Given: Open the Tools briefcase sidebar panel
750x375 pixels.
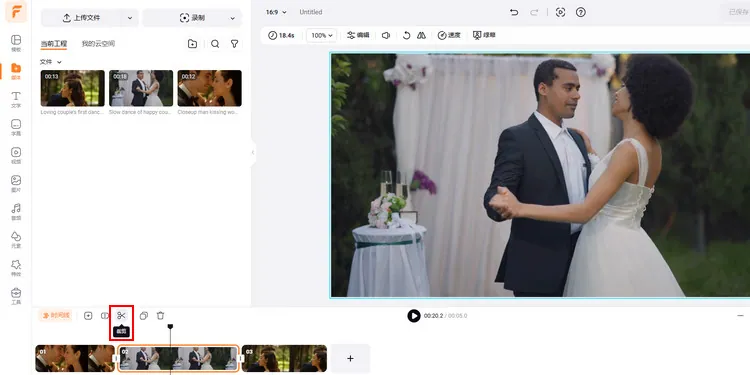Looking at the screenshot, I should click(16, 296).
